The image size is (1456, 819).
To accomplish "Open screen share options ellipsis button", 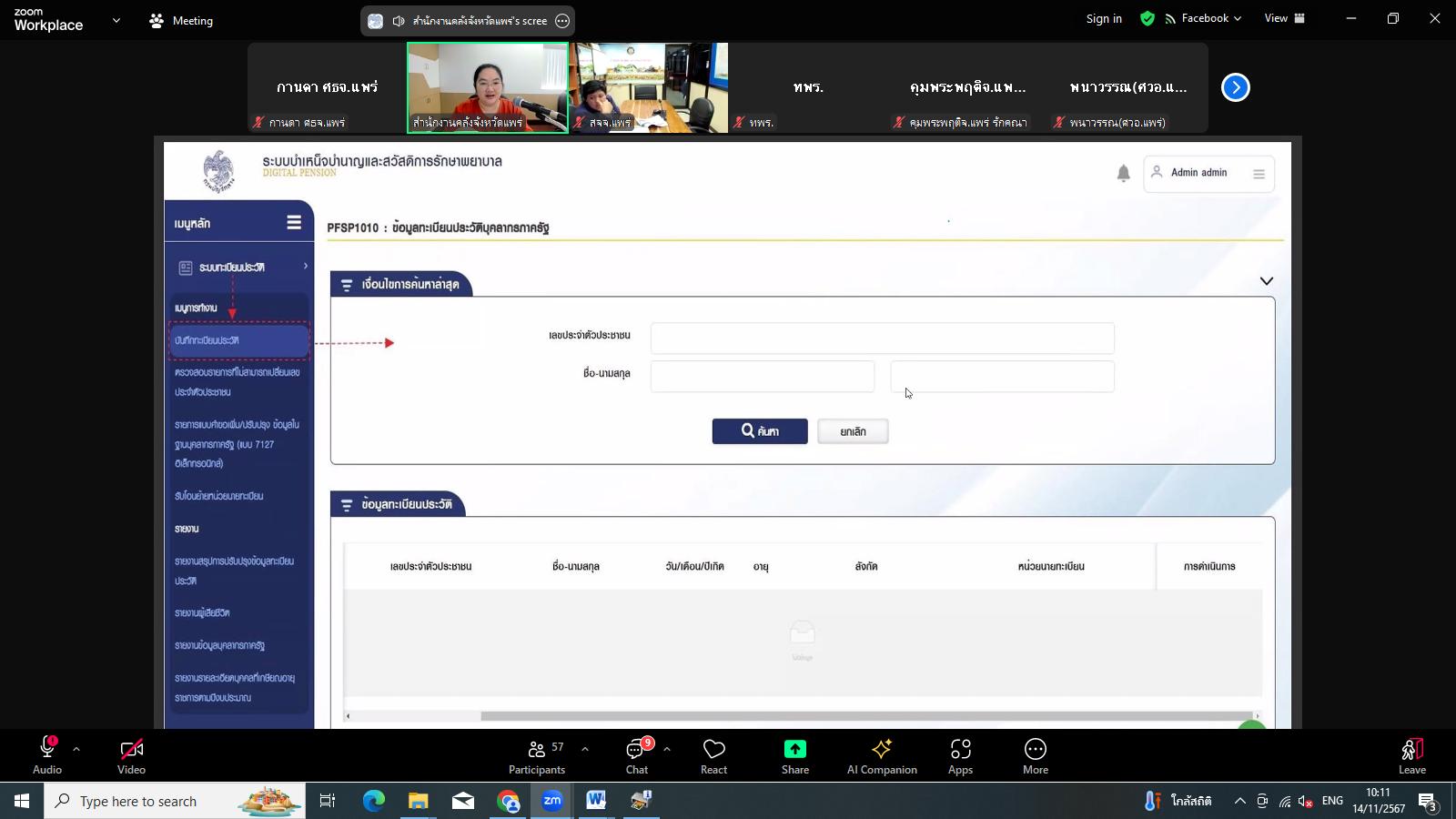I will (562, 21).
